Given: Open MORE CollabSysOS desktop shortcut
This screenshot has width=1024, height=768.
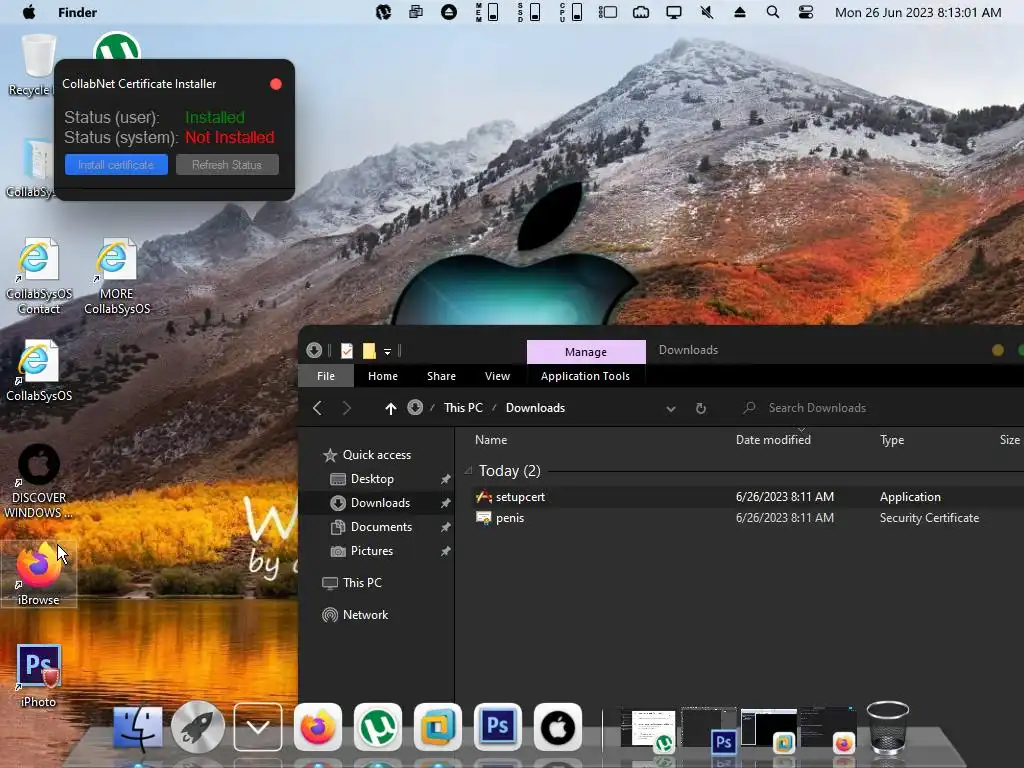Looking at the screenshot, I should [117, 276].
